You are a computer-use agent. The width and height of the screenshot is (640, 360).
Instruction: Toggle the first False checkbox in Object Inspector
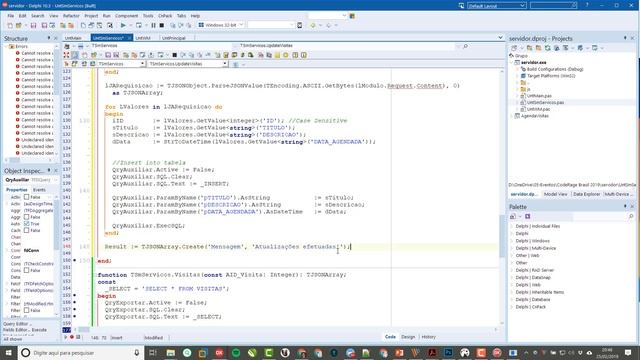[x=27, y=197]
